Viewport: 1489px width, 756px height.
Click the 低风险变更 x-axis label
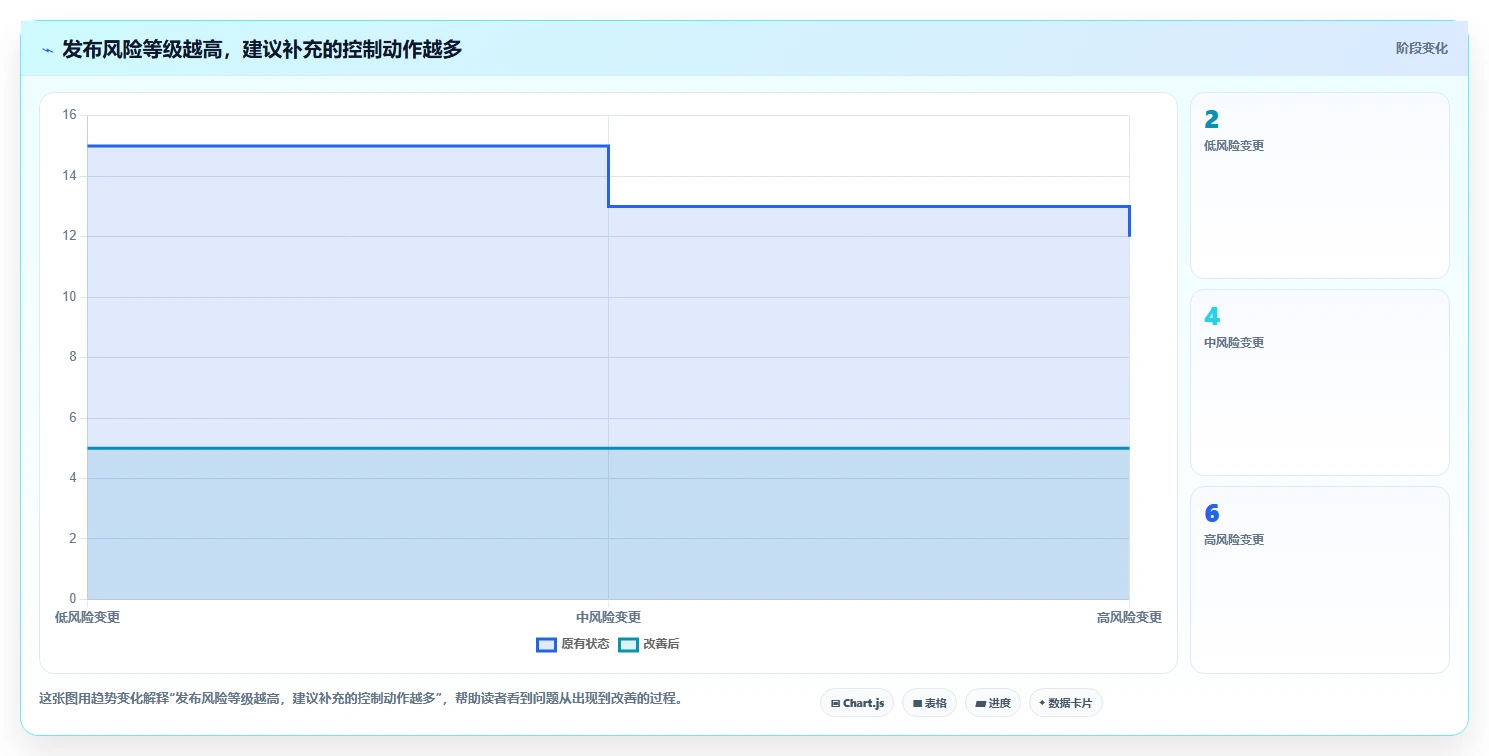88,618
